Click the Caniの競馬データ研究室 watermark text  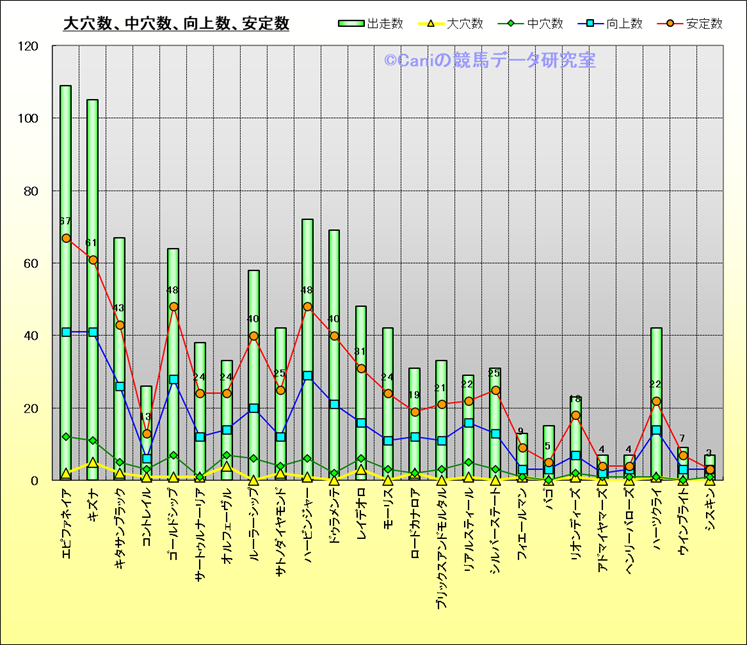(x=489, y=61)
